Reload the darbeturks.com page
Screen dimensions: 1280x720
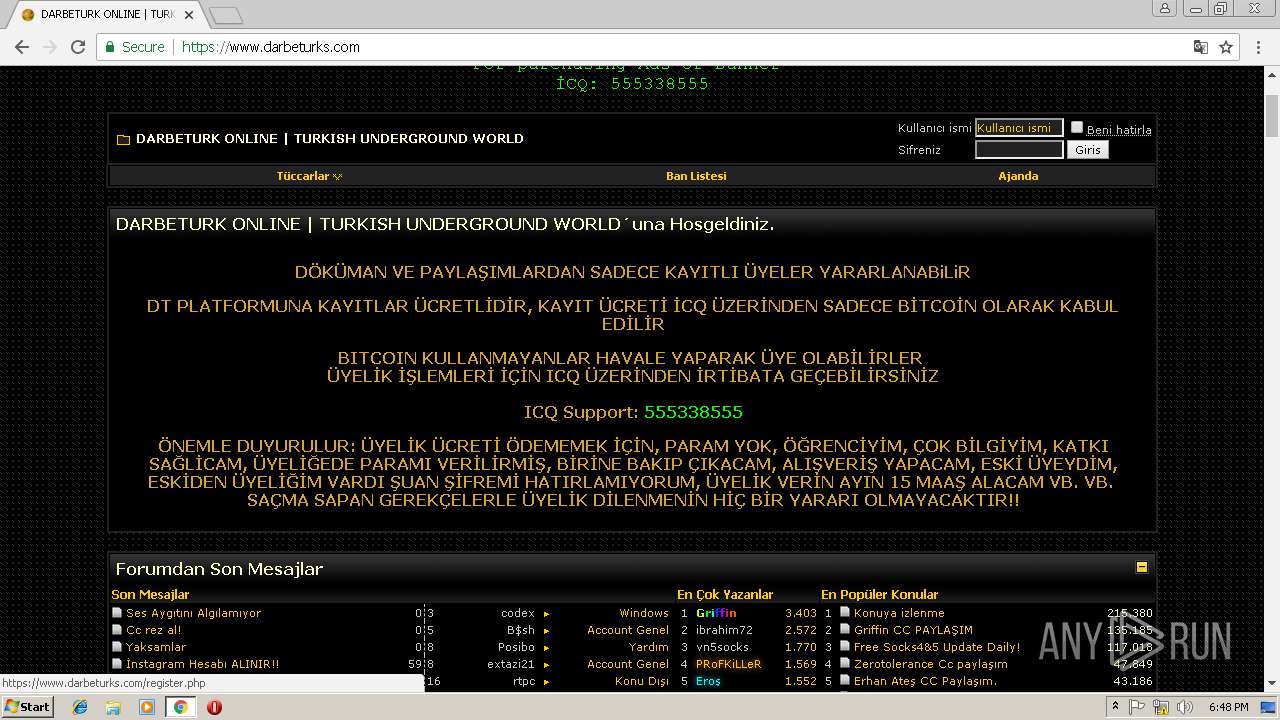tap(78, 47)
